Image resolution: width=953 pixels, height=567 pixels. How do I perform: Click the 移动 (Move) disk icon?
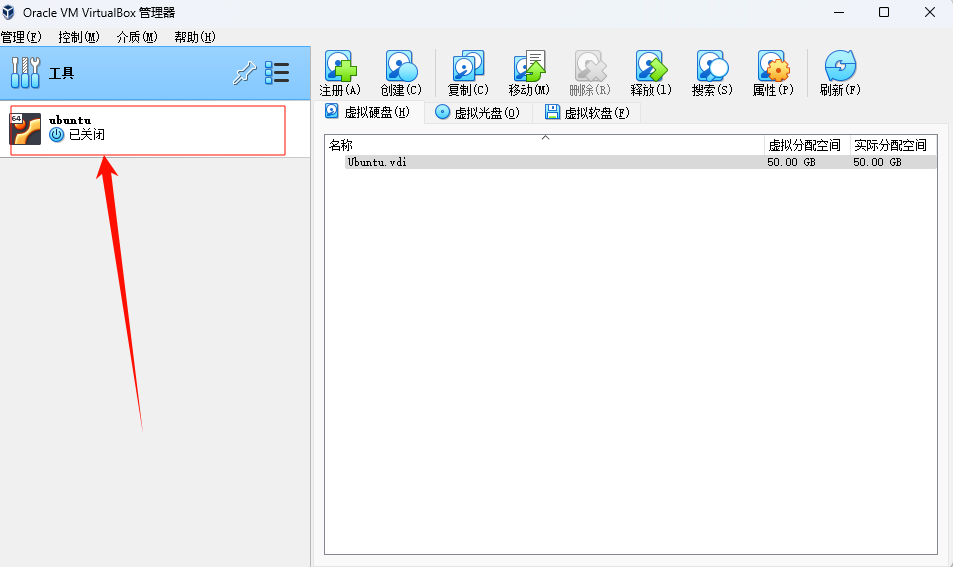tap(529, 68)
